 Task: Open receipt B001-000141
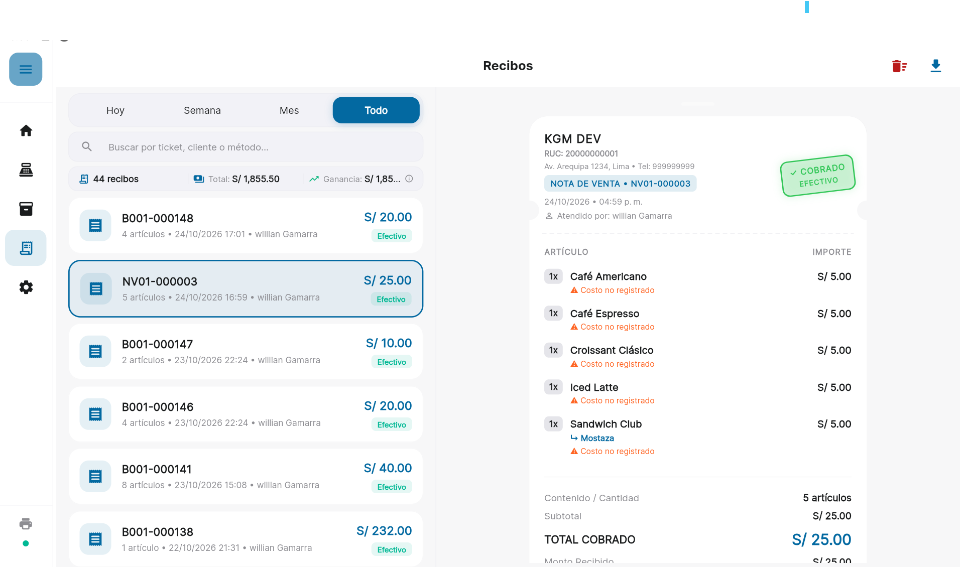[x=246, y=476]
